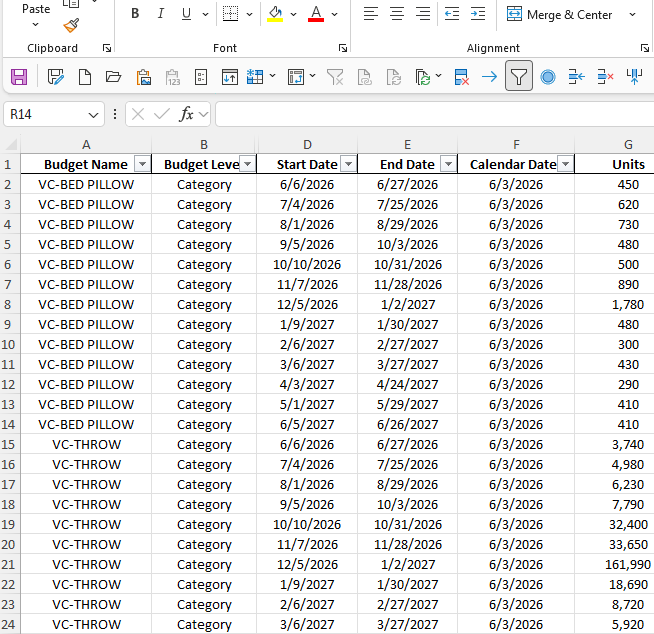This screenshot has width=654, height=634.
Task: Open the Alignment settings dialog launcher
Action: (645, 48)
